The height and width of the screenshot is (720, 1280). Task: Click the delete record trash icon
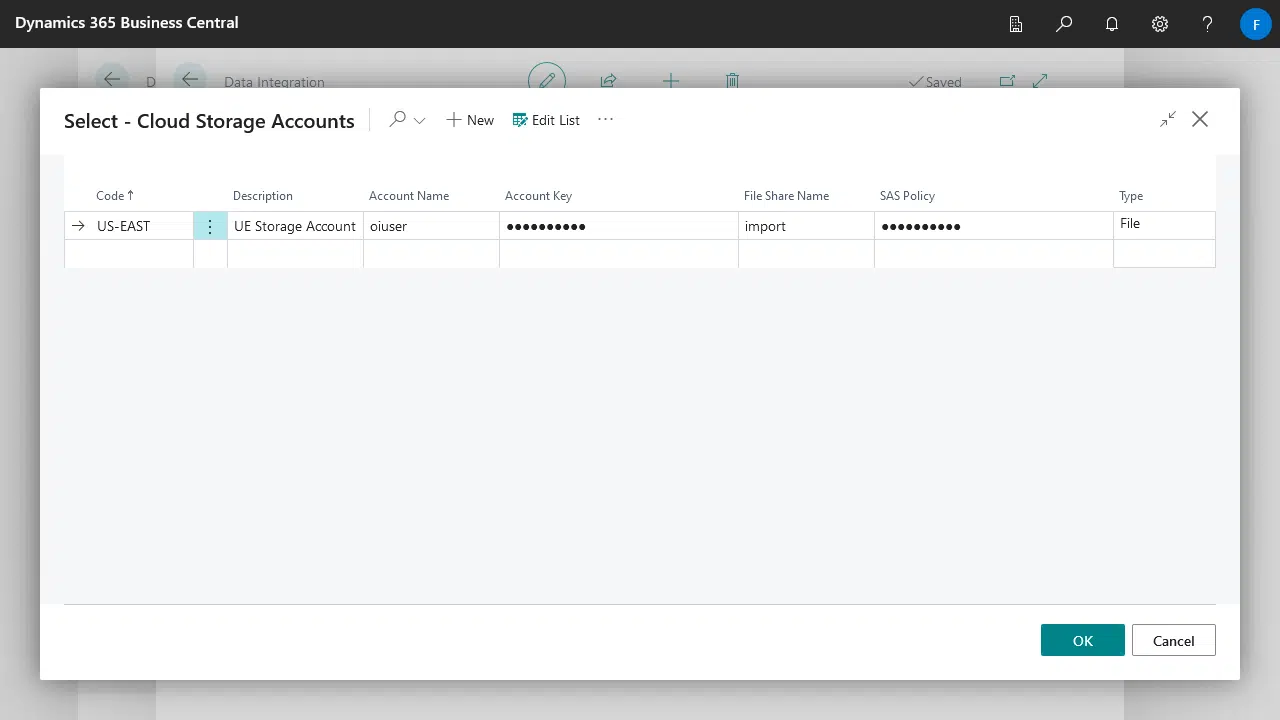tap(732, 81)
